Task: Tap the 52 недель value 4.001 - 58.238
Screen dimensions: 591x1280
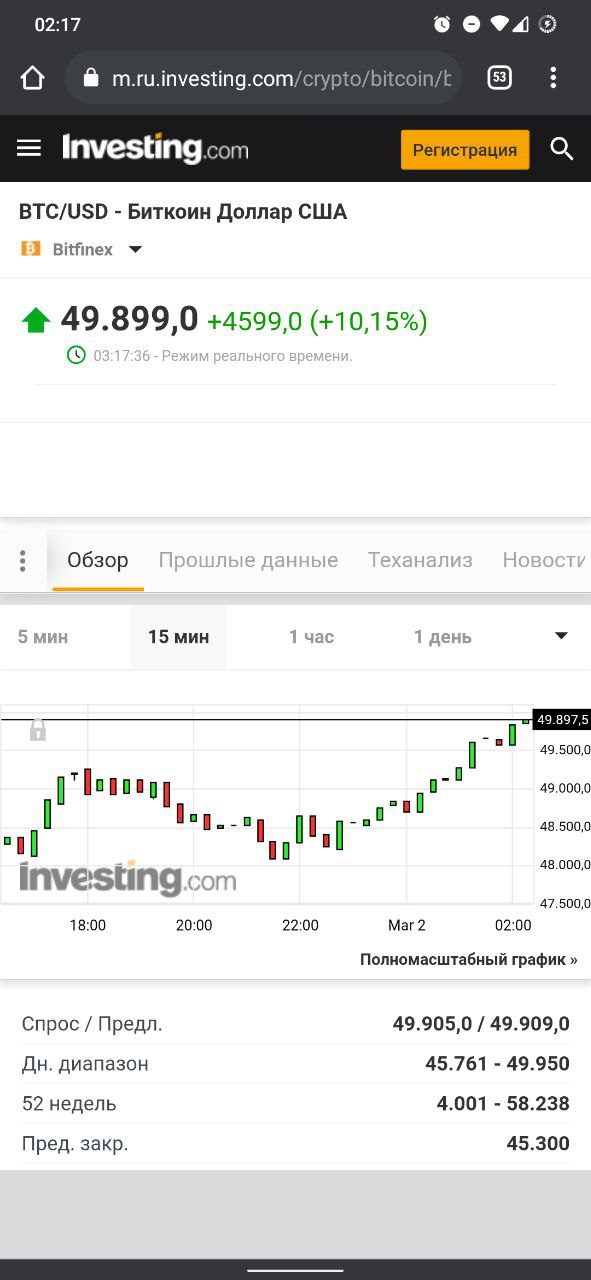Action: [x=503, y=1104]
